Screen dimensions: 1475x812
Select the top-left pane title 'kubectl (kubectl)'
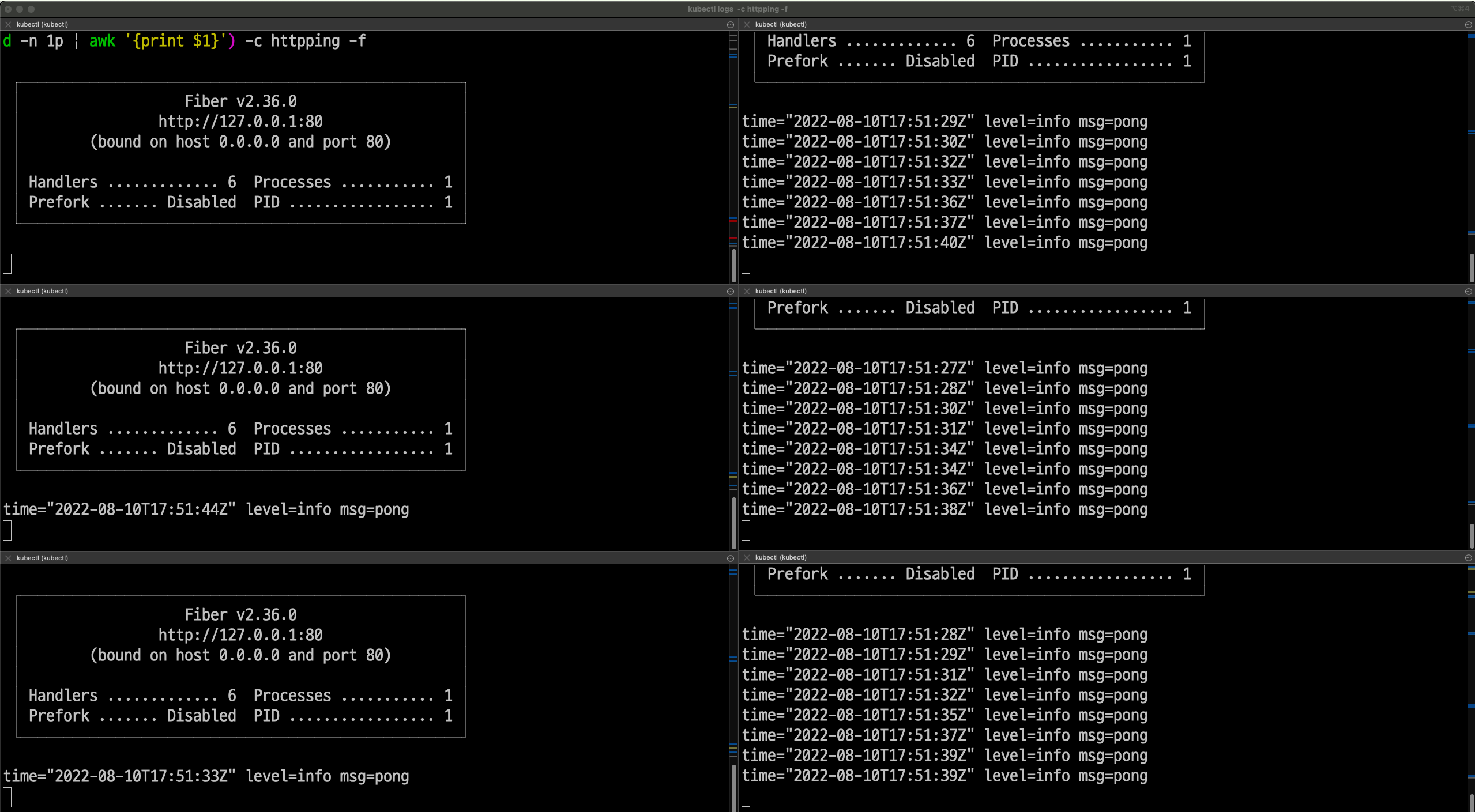pyautogui.click(x=42, y=25)
